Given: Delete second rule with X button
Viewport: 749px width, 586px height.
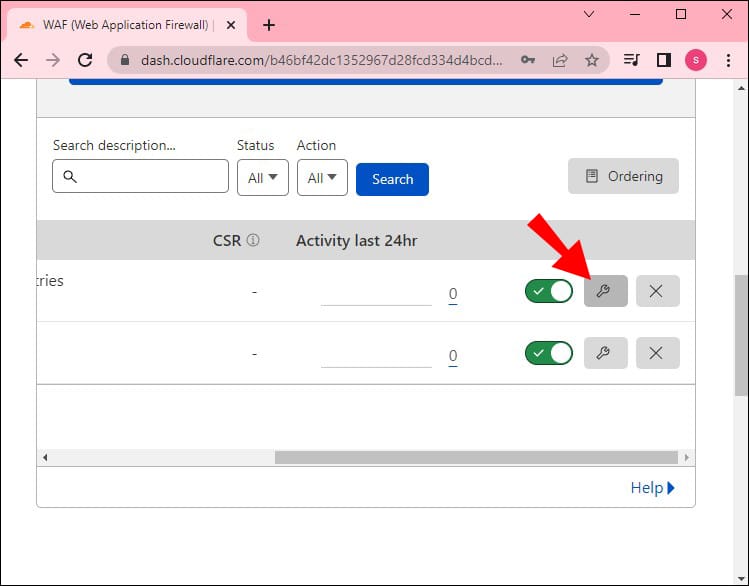Looking at the screenshot, I should (657, 353).
